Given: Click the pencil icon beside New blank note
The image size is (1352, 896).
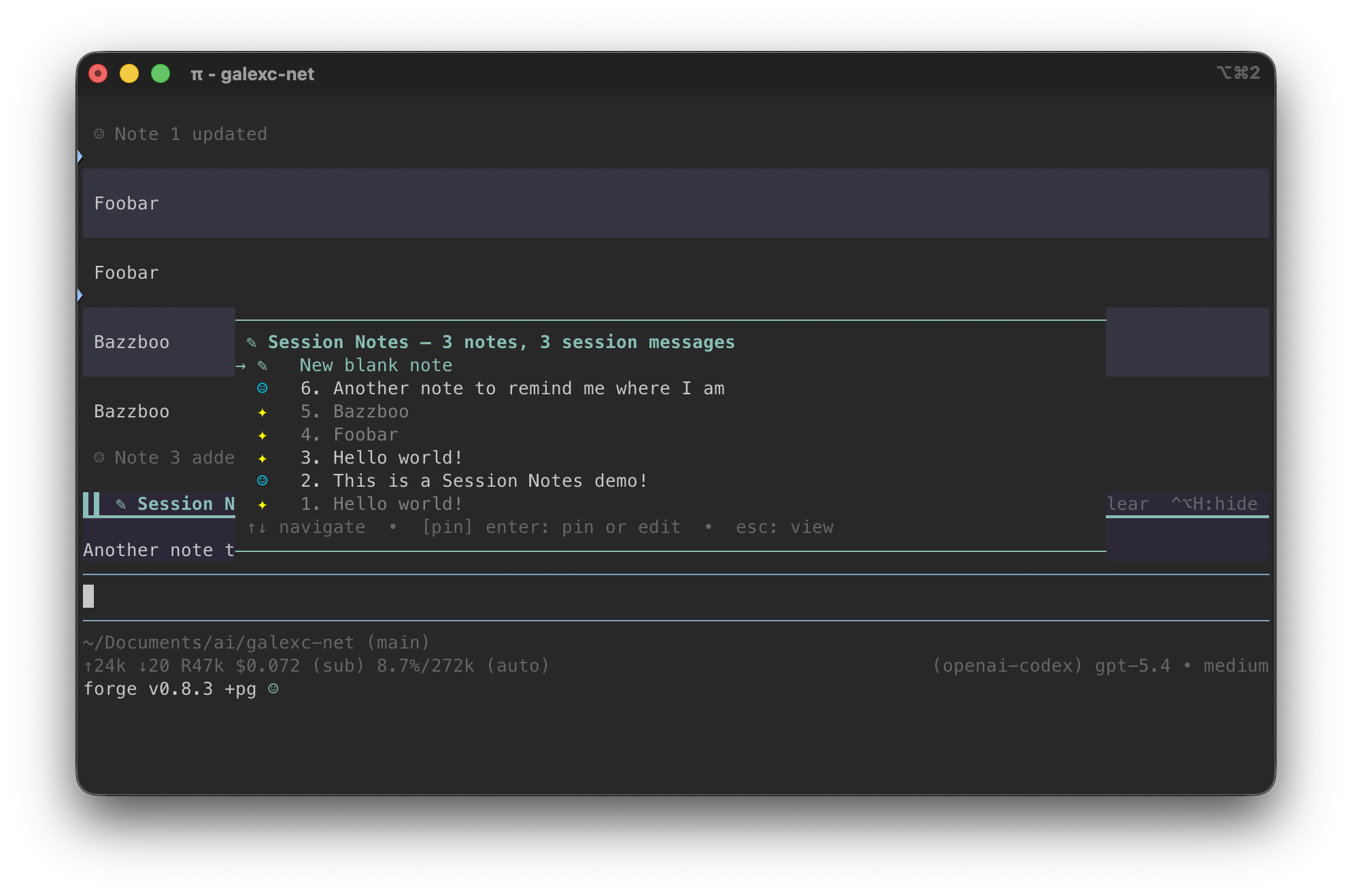Looking at the screenshot, I should click(262, 365).
